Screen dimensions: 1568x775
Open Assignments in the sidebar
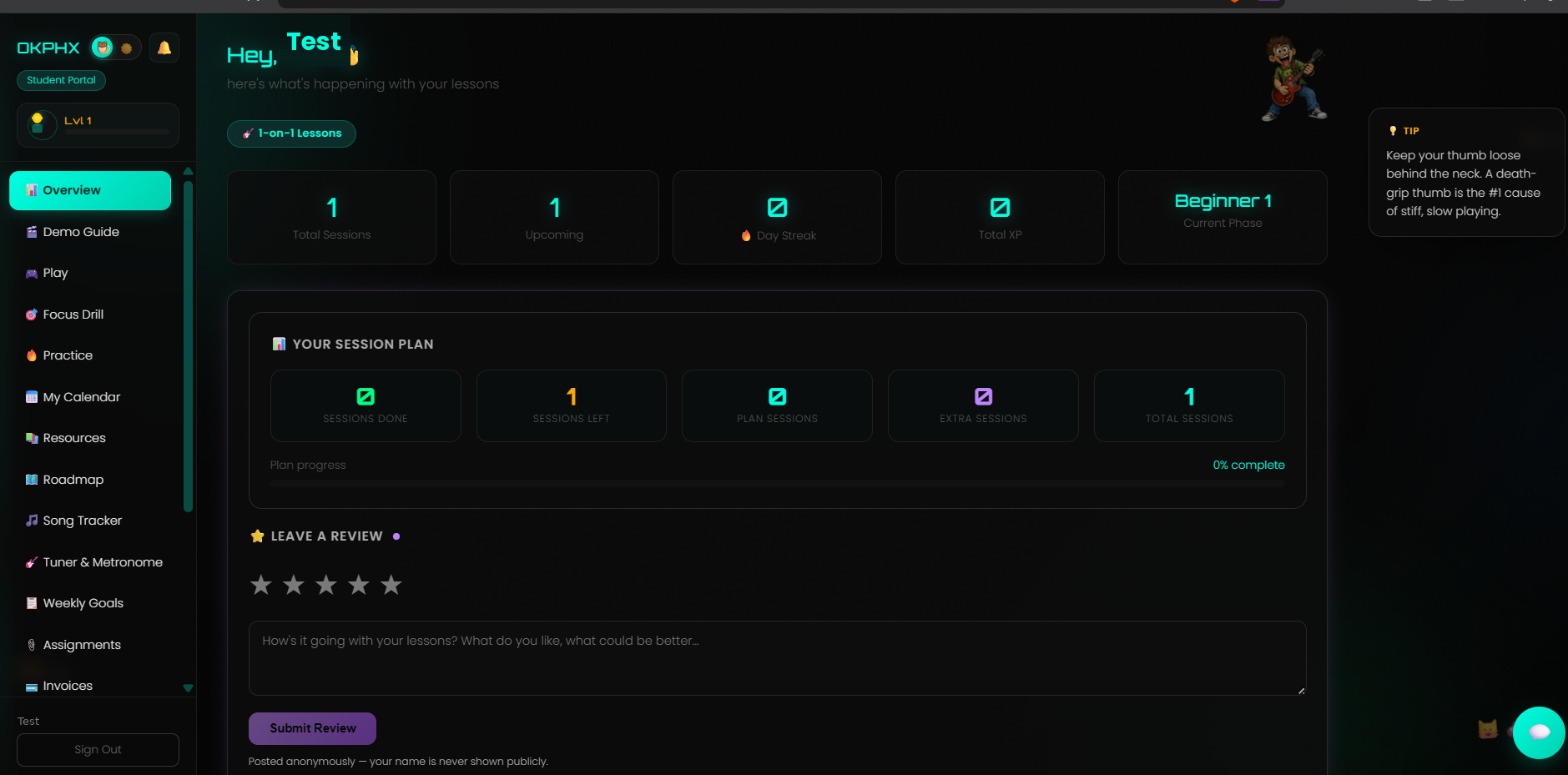click(x=90, y=645)
